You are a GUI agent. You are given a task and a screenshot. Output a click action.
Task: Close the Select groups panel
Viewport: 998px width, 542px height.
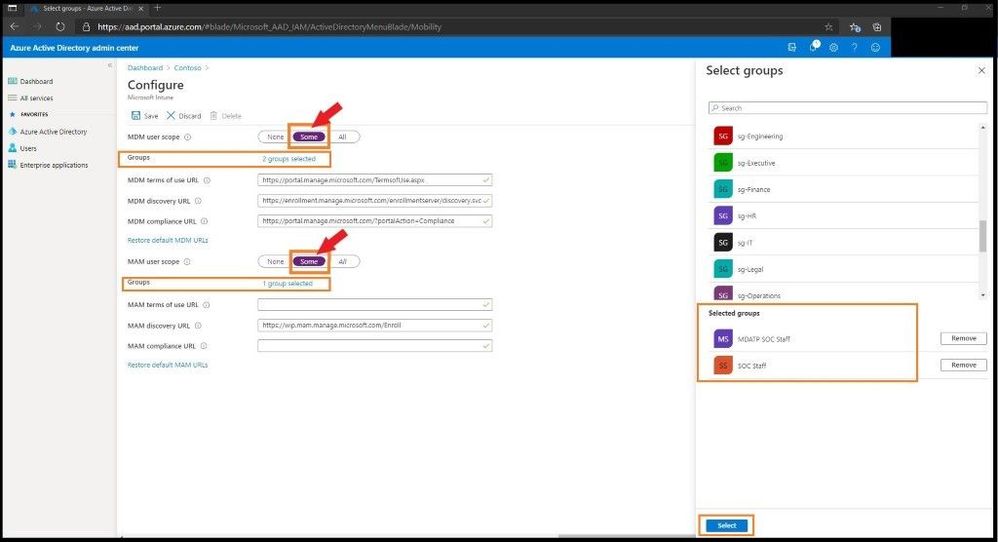tap(981, 71)
